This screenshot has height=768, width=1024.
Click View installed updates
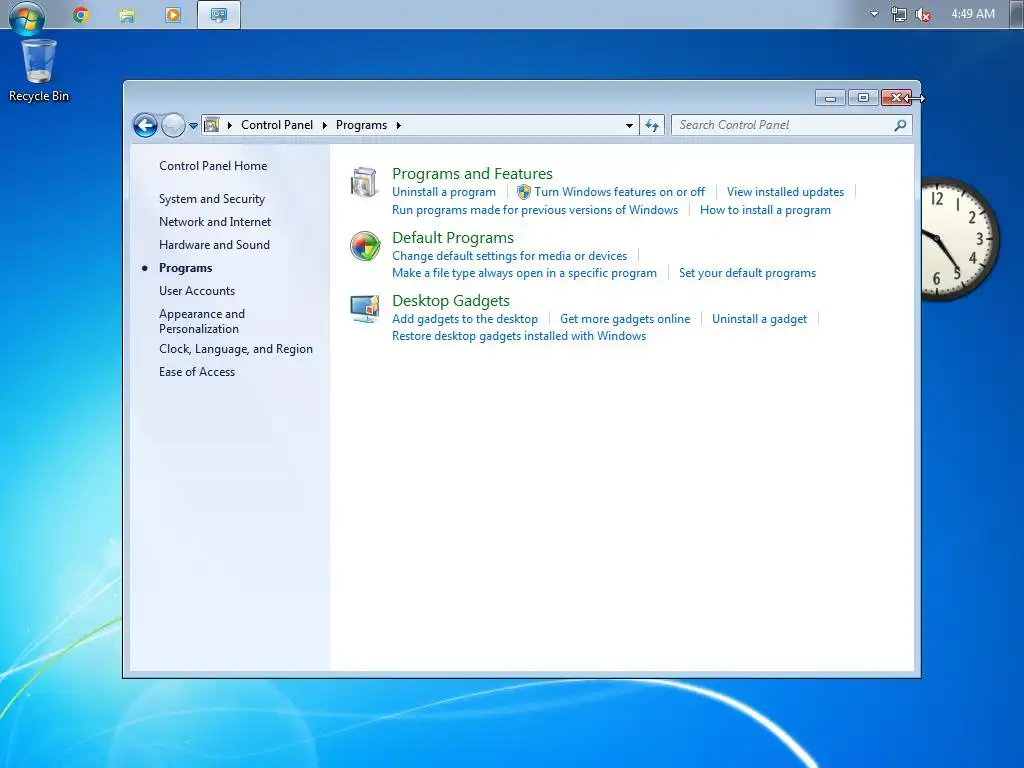pyautogui.click(x=785, y=192)
